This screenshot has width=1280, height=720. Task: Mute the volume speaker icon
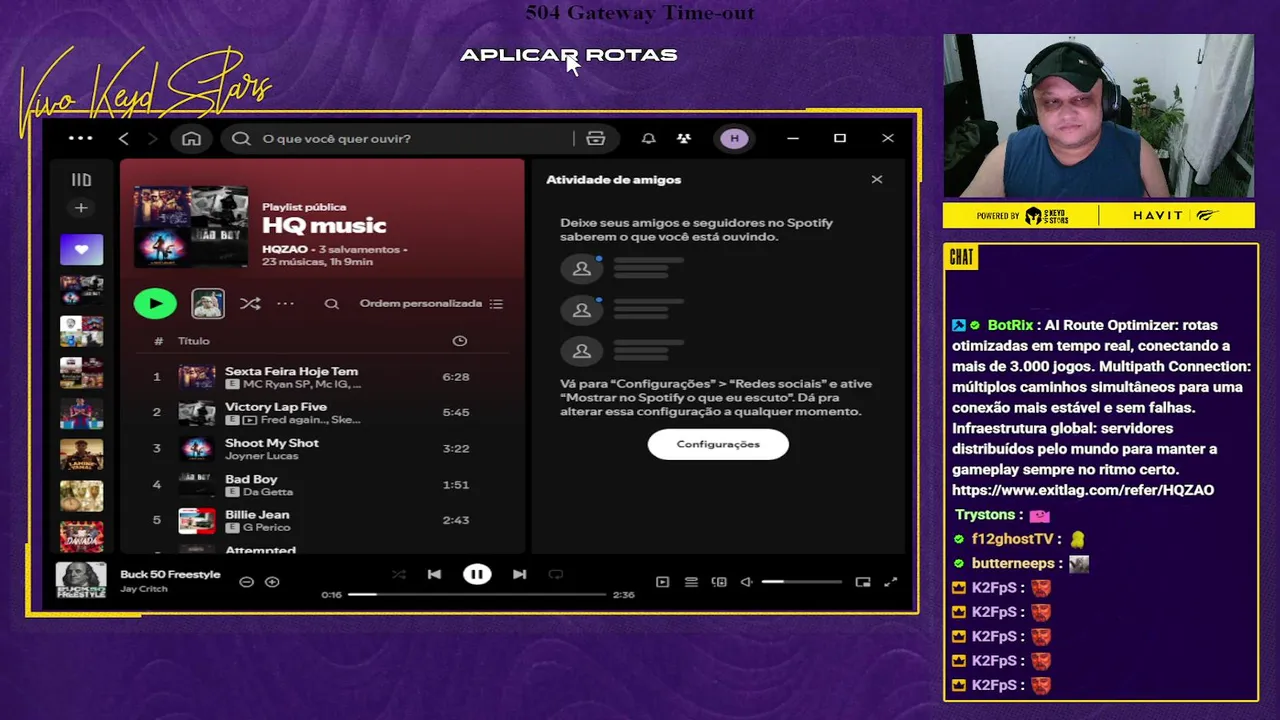click(746, 582)
